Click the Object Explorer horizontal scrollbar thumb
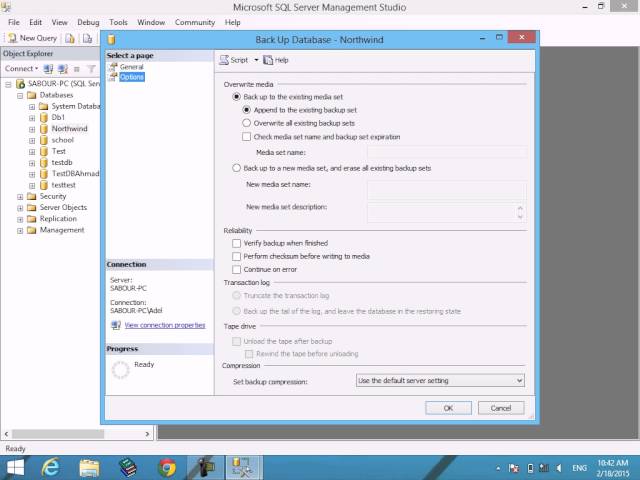Screen dimensions: 640x480 [x=58, y=433]
